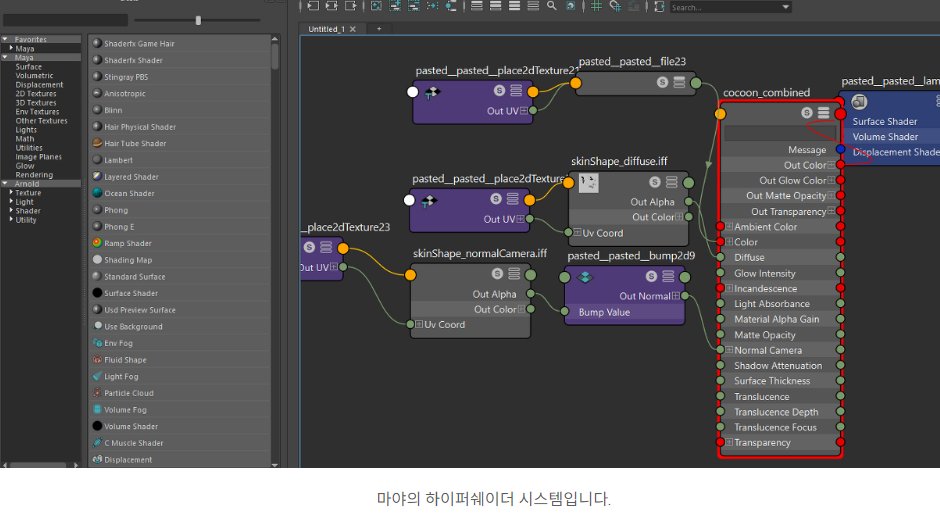The height and width of the screenshot is (517, 940).
Task: Click view mode icon on skinShape_diffuse.iff node
Action: pos(671,182)
